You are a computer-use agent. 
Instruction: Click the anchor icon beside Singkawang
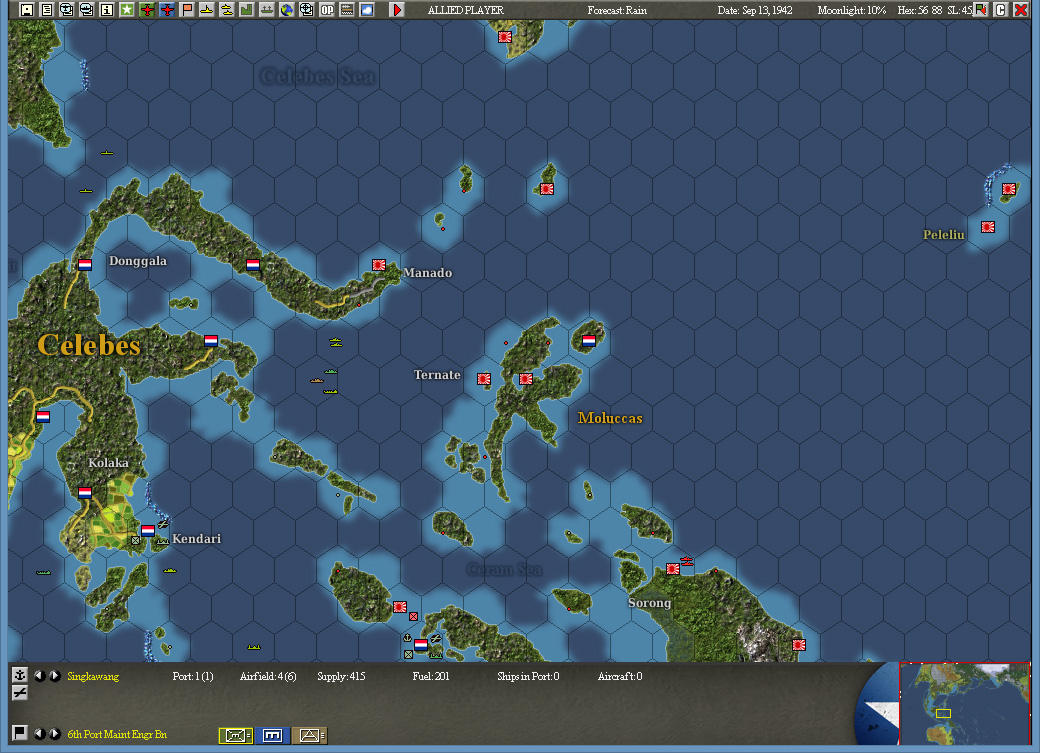[x=18, y=675]
